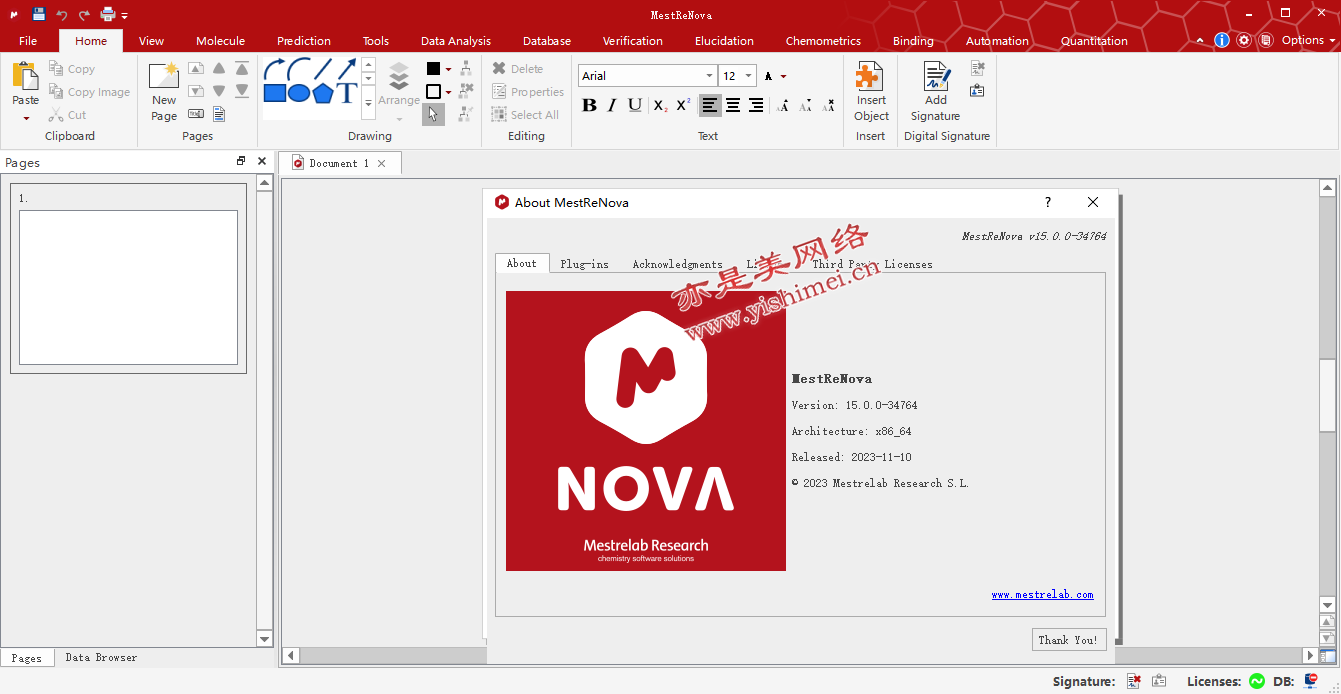Click the Save icon in quick access toolbar
The height and width of the screenshot is (694, 1341).
point(38,14)
